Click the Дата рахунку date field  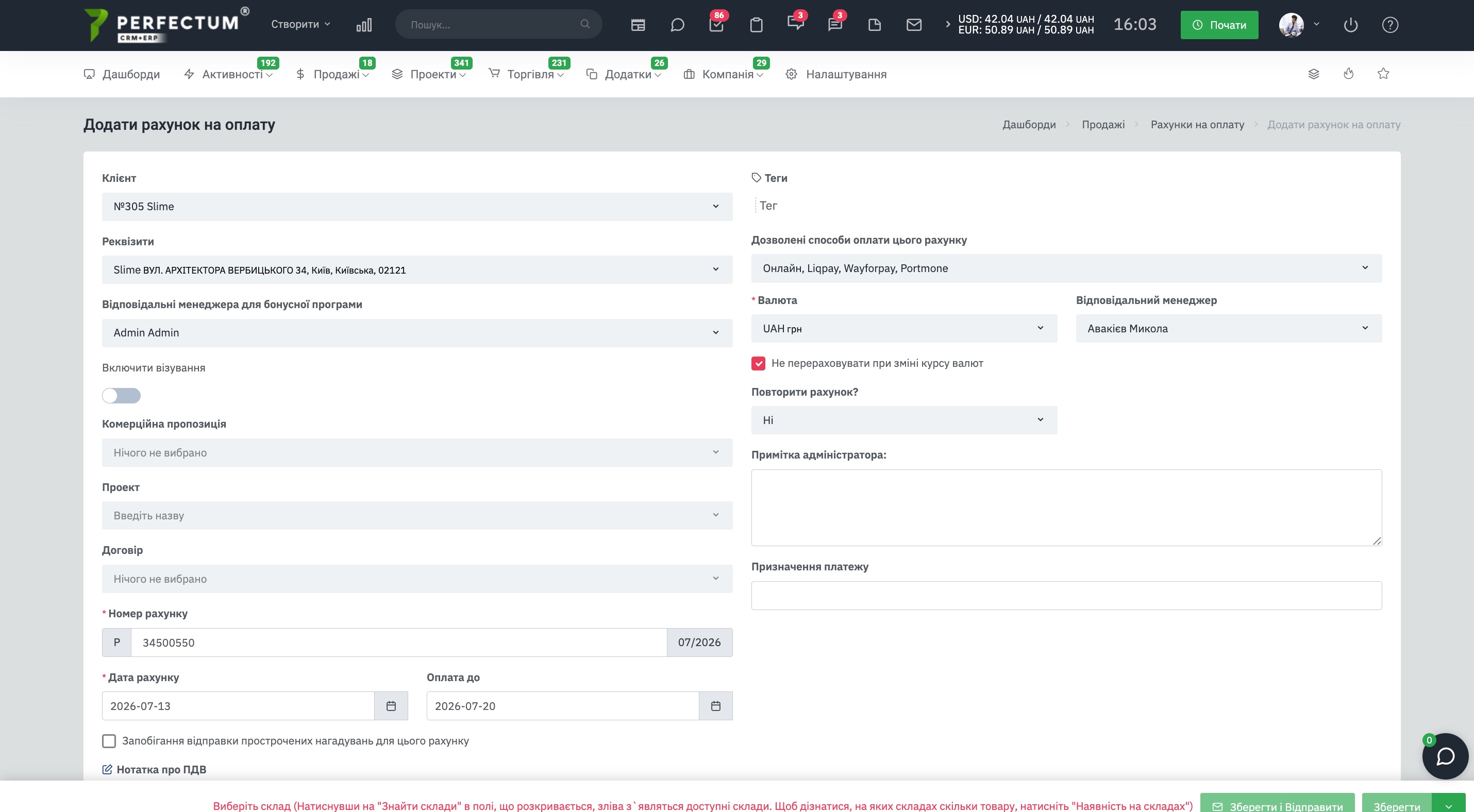[238, 706]
